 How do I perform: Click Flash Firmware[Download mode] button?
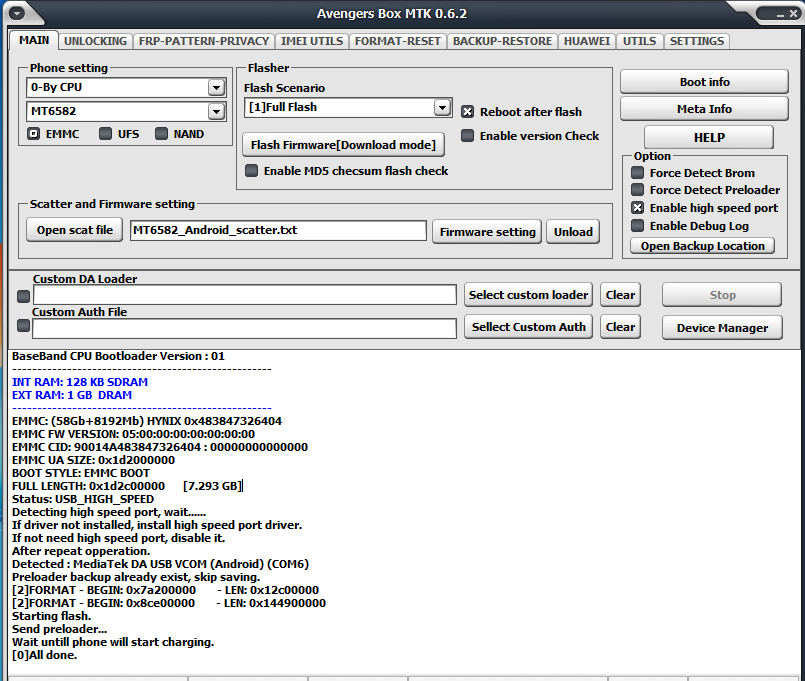[x=343, y=145]
